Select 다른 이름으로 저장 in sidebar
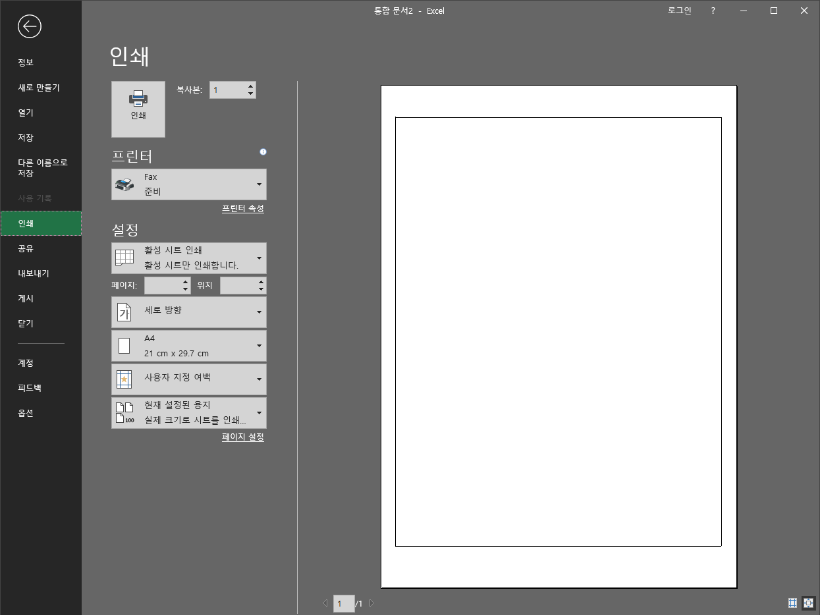820x615 pixels. tap(41, 167)
